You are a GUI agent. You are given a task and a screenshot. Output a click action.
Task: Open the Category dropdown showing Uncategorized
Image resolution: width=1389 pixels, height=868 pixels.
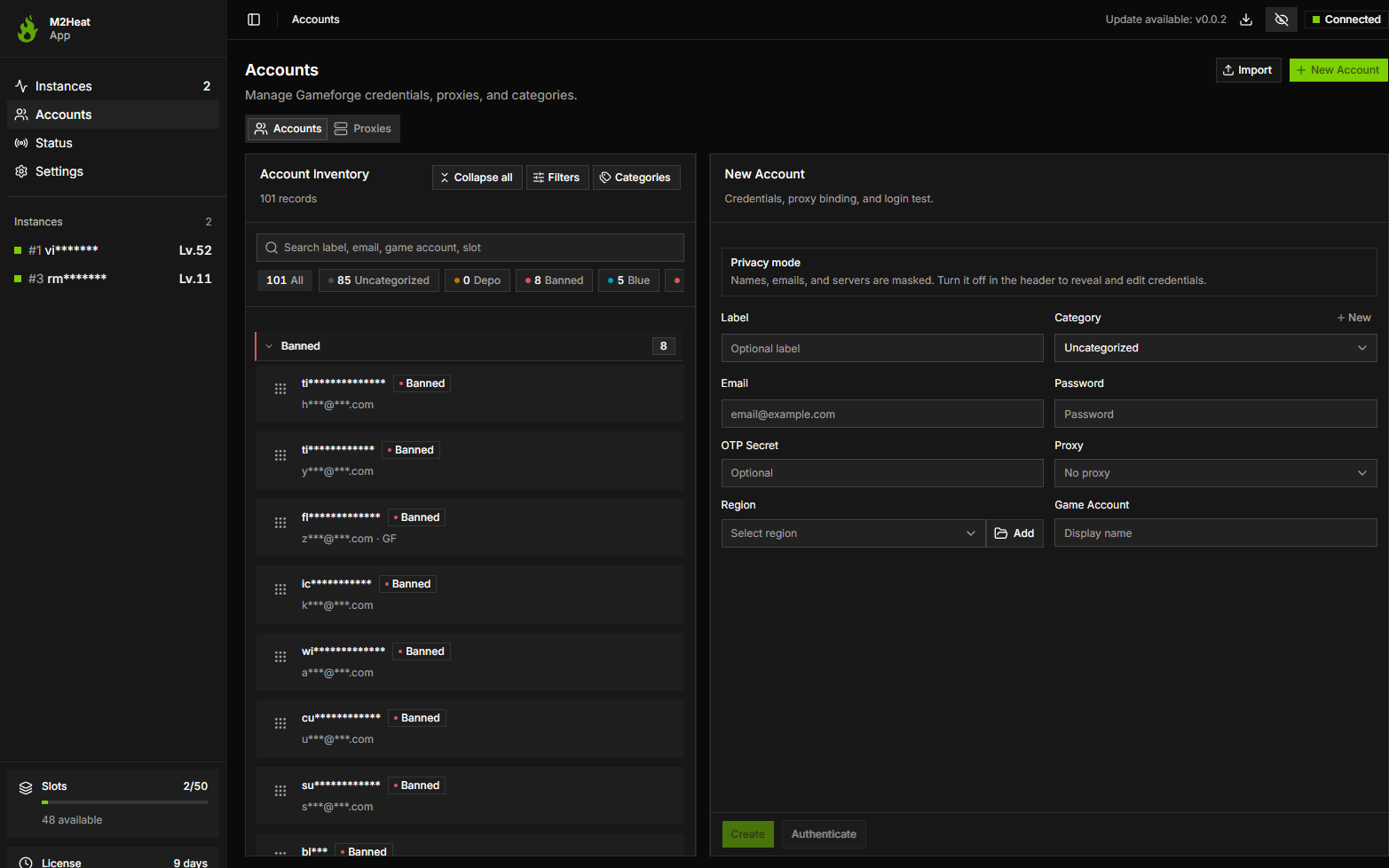(x=1216, y=348)
